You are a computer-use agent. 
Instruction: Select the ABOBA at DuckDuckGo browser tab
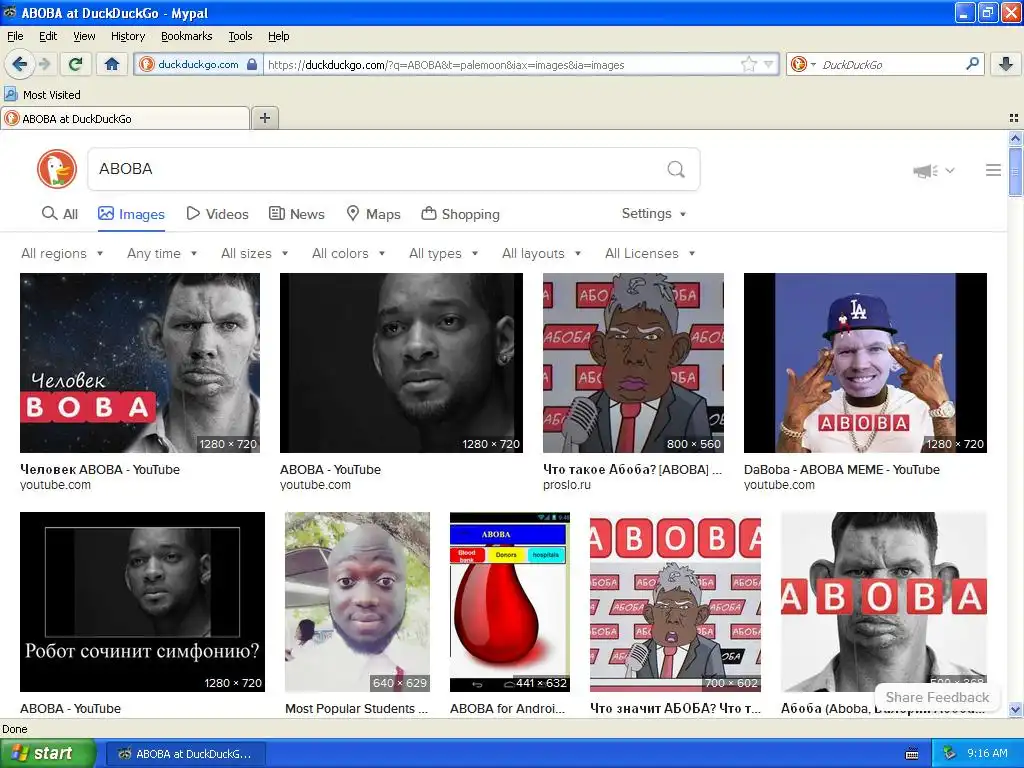coord(125,118)
